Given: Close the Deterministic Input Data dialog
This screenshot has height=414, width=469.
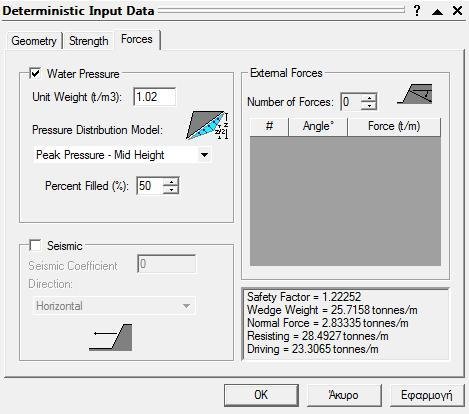Looking at the screenshot, I should click(x=458, y=11).
